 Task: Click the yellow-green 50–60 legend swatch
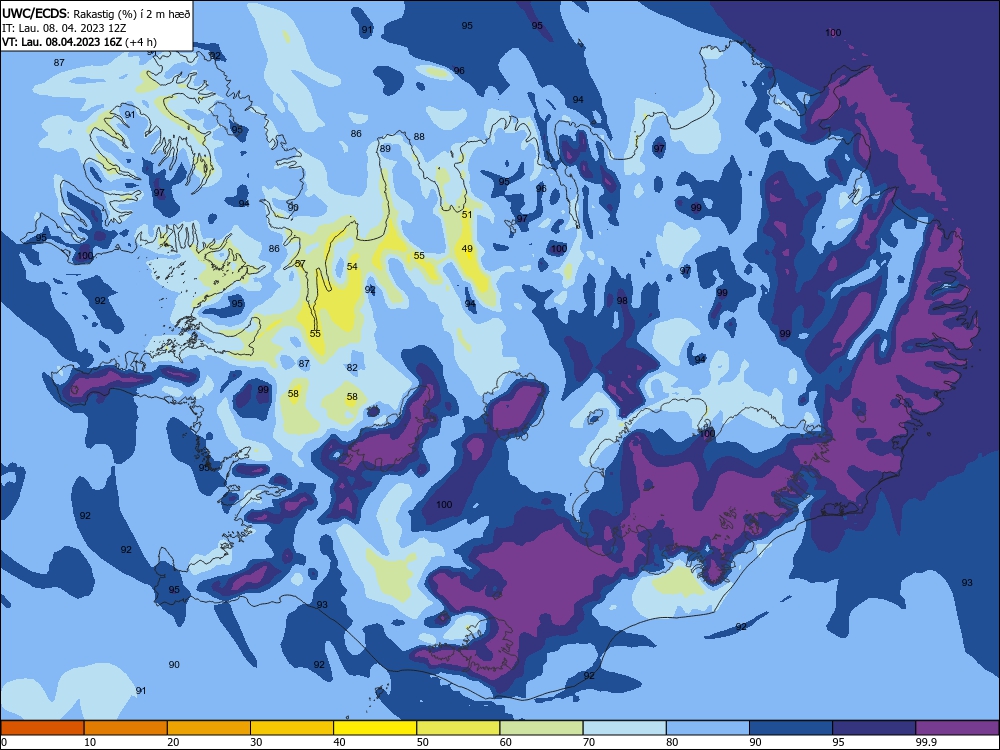(x=458, y=728)
